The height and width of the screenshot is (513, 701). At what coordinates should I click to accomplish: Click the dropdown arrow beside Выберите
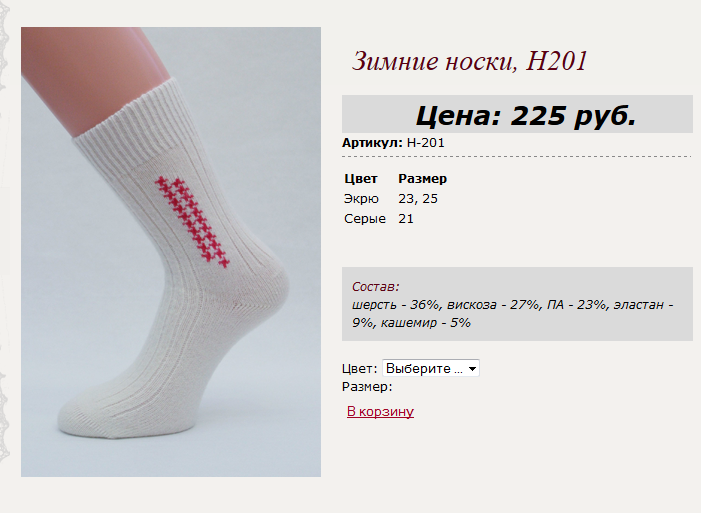tap(472, 369)
